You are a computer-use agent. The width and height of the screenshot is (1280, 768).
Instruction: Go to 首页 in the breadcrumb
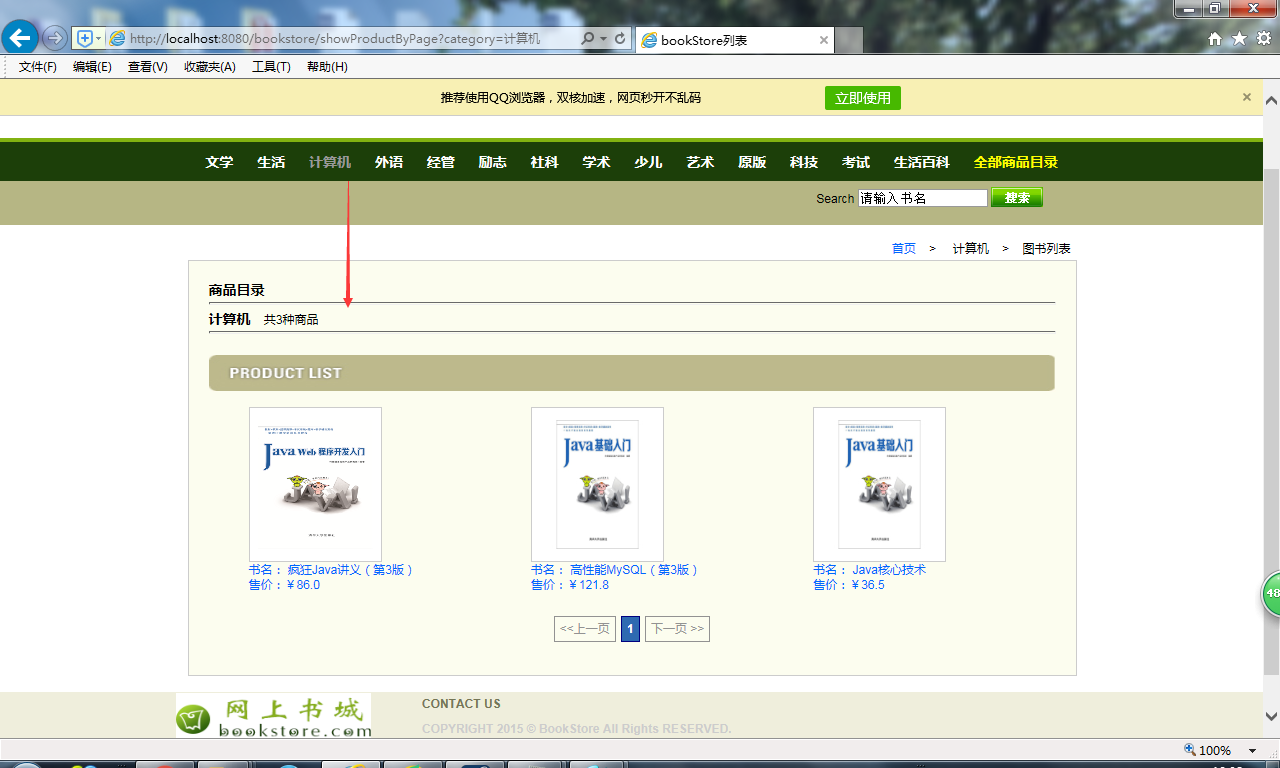tap(904, 249)
